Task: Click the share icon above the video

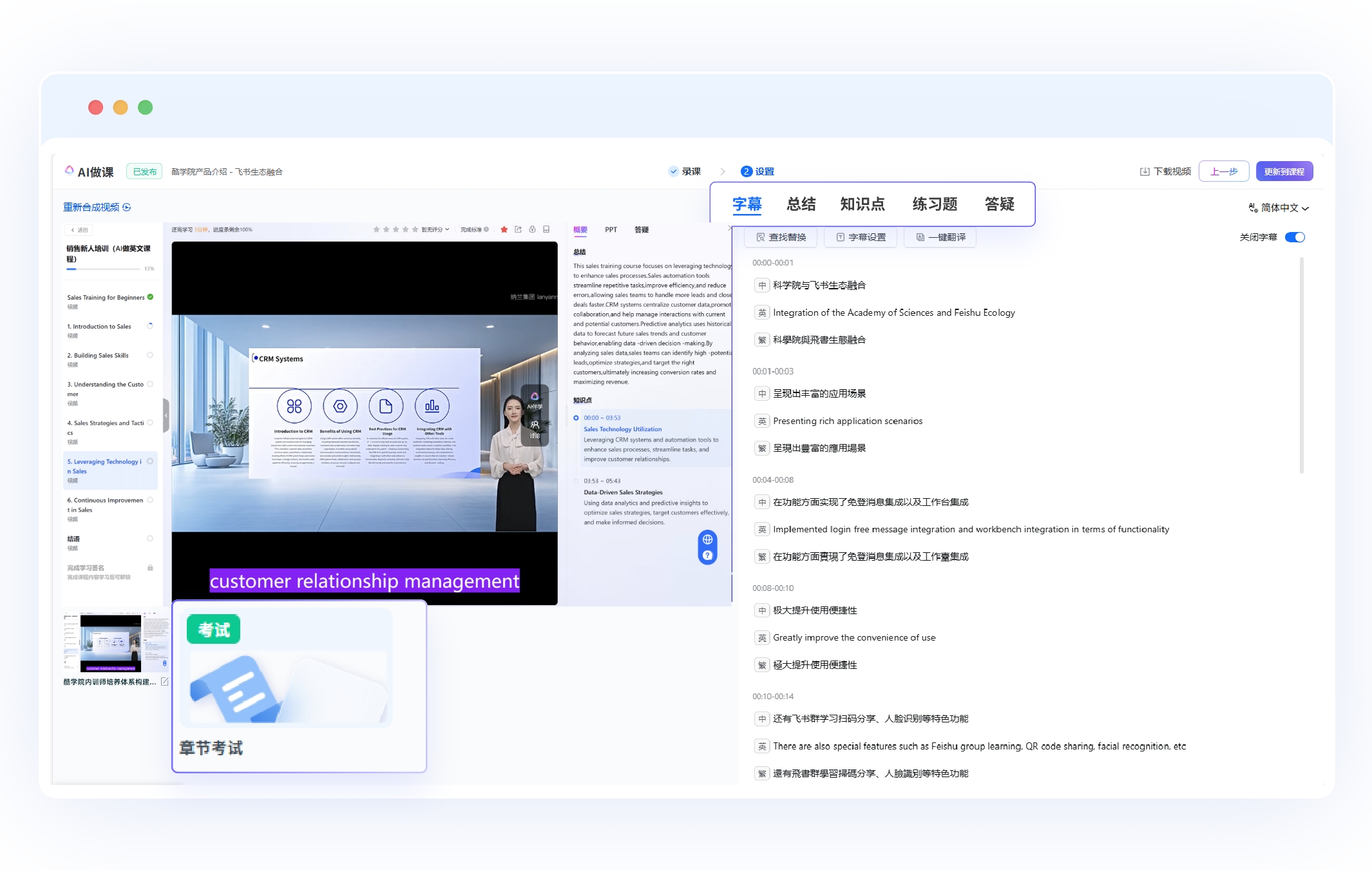Action: tap(518, 229)
